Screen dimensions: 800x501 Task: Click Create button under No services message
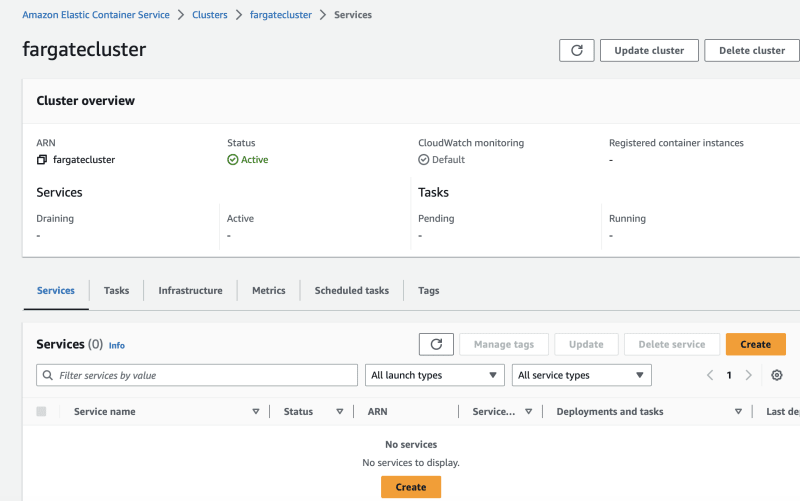point(411,487)
